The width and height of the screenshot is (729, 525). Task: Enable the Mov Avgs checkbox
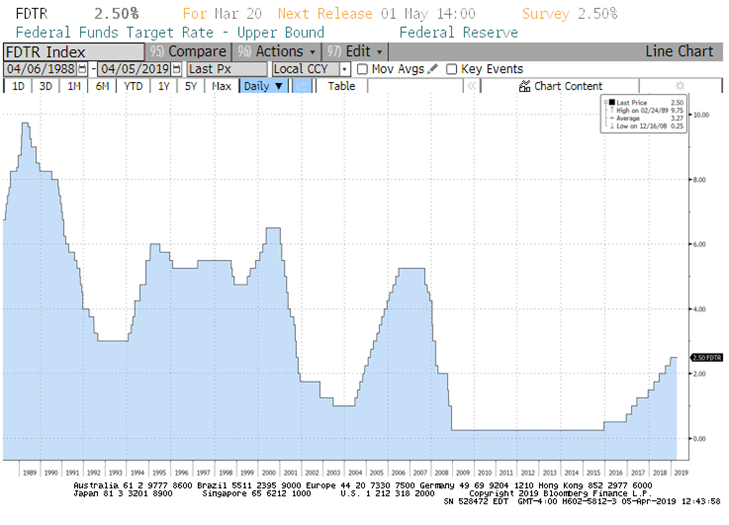362,69
